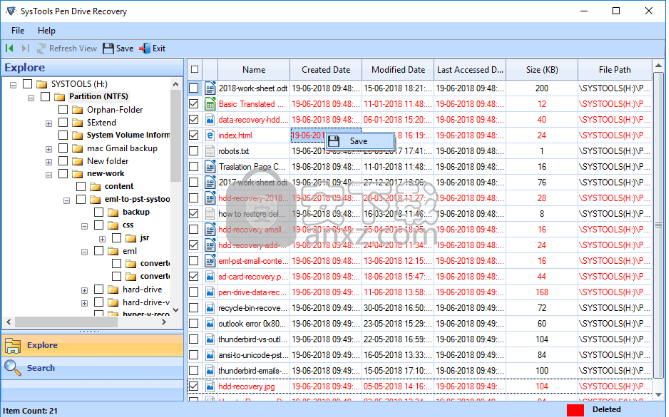Click SYSTOOLS (H:) drive folder icon

point(41,84)
